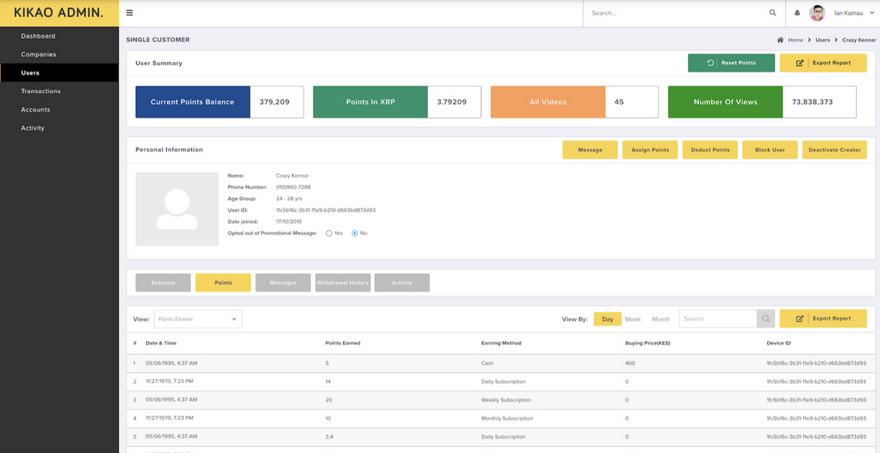The image size is (880, 453).
Task: Switch view to Month
Action: click(661, 319)
